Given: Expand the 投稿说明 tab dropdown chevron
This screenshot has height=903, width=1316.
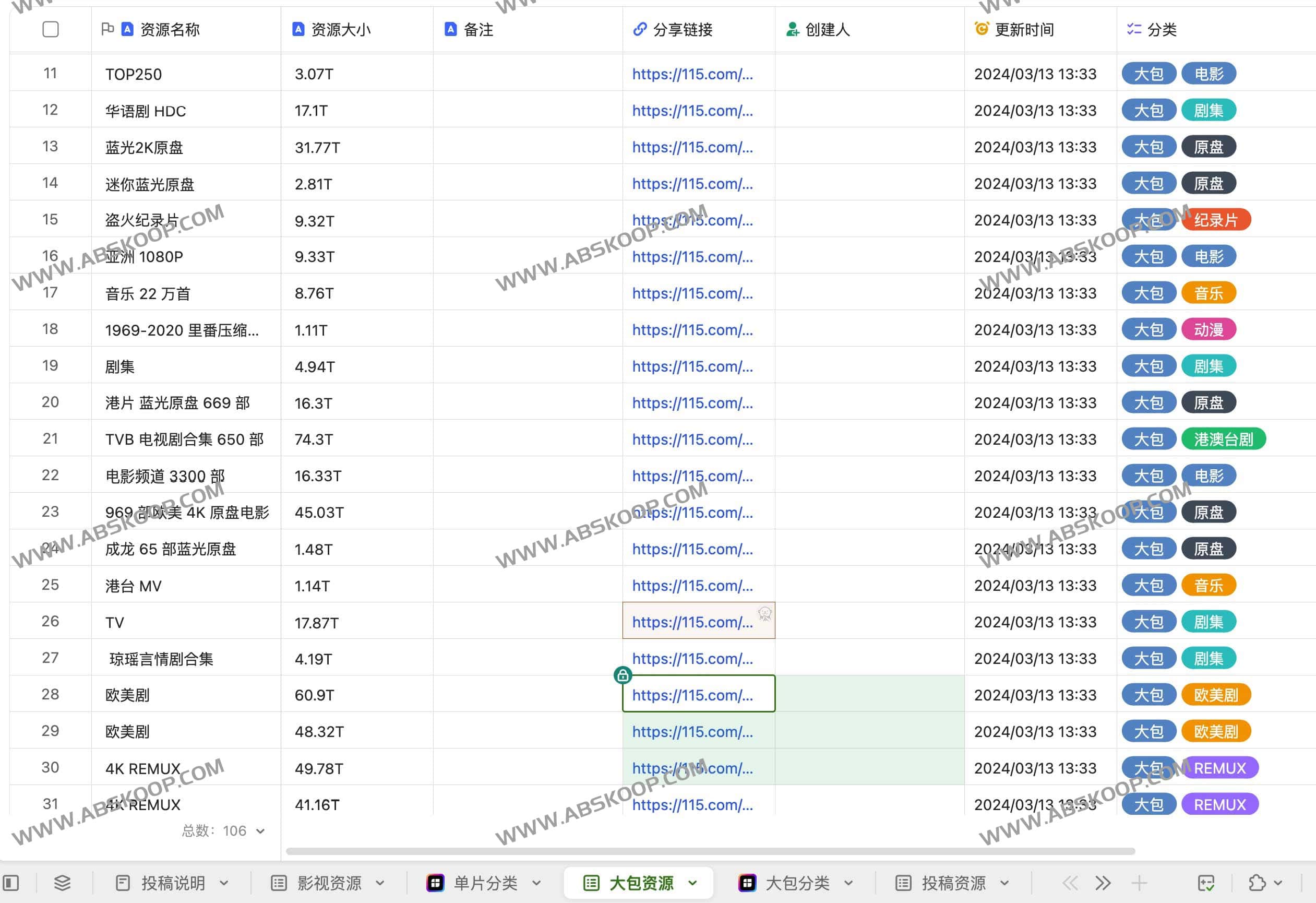Looking at the screenshot, I should 225,882.
